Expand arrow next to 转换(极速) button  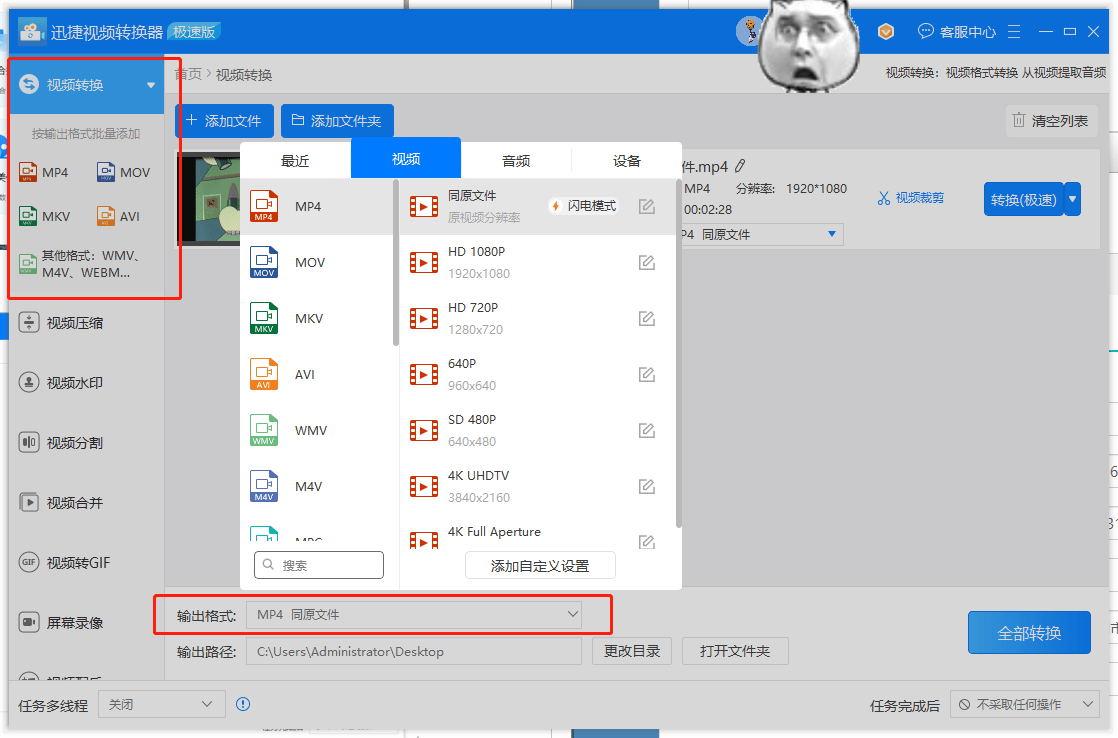(1073, 199)
